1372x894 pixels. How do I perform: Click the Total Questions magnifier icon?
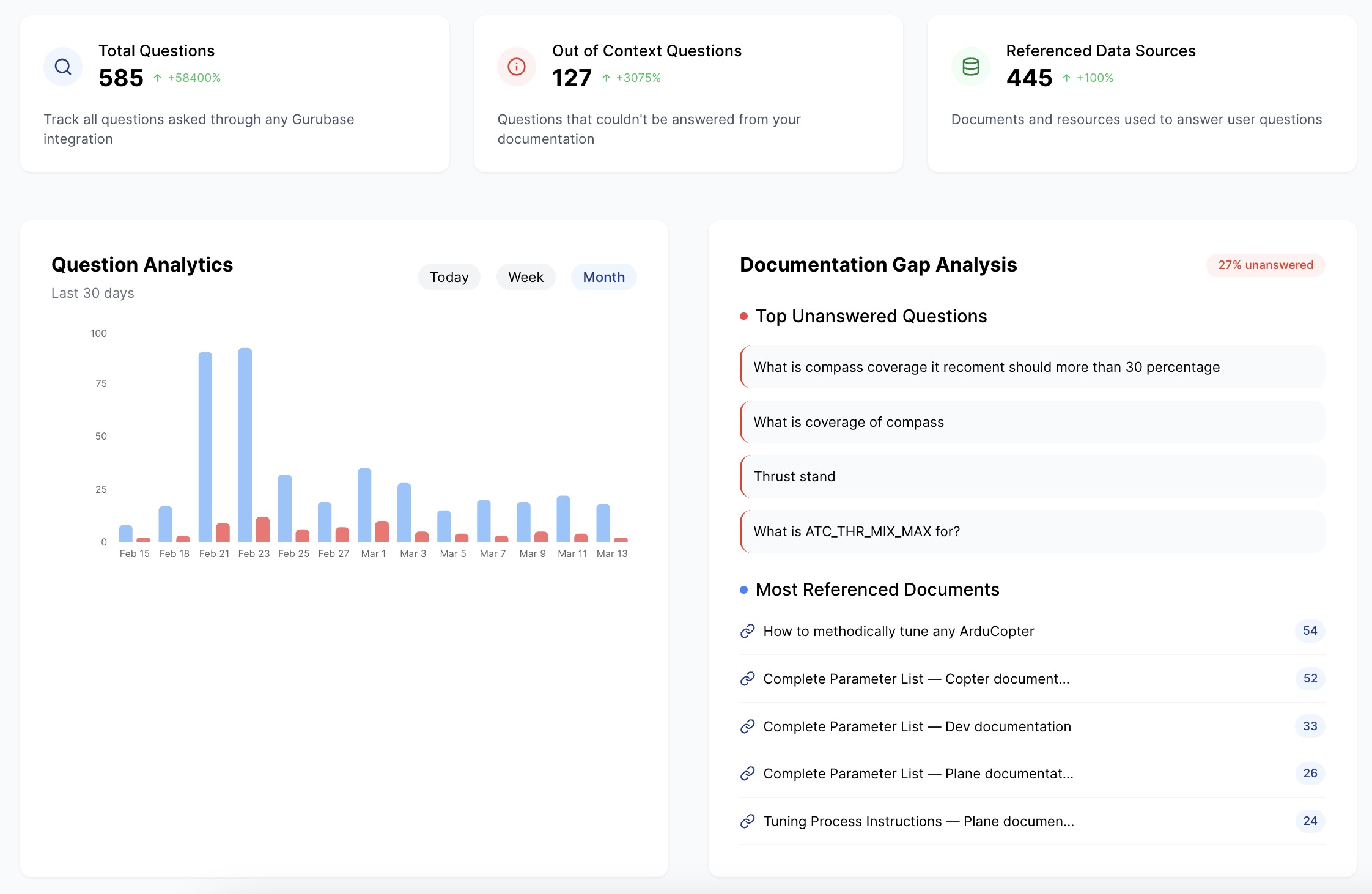coord(63,67)
